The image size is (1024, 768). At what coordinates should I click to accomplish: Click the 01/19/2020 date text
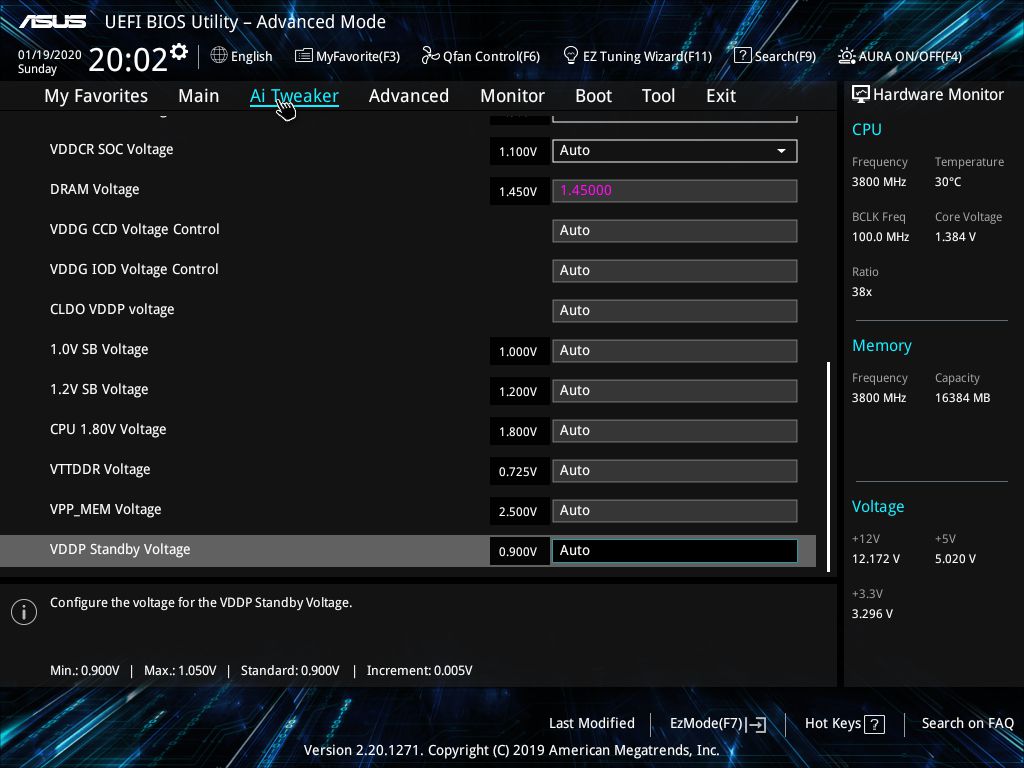(50, 55)
